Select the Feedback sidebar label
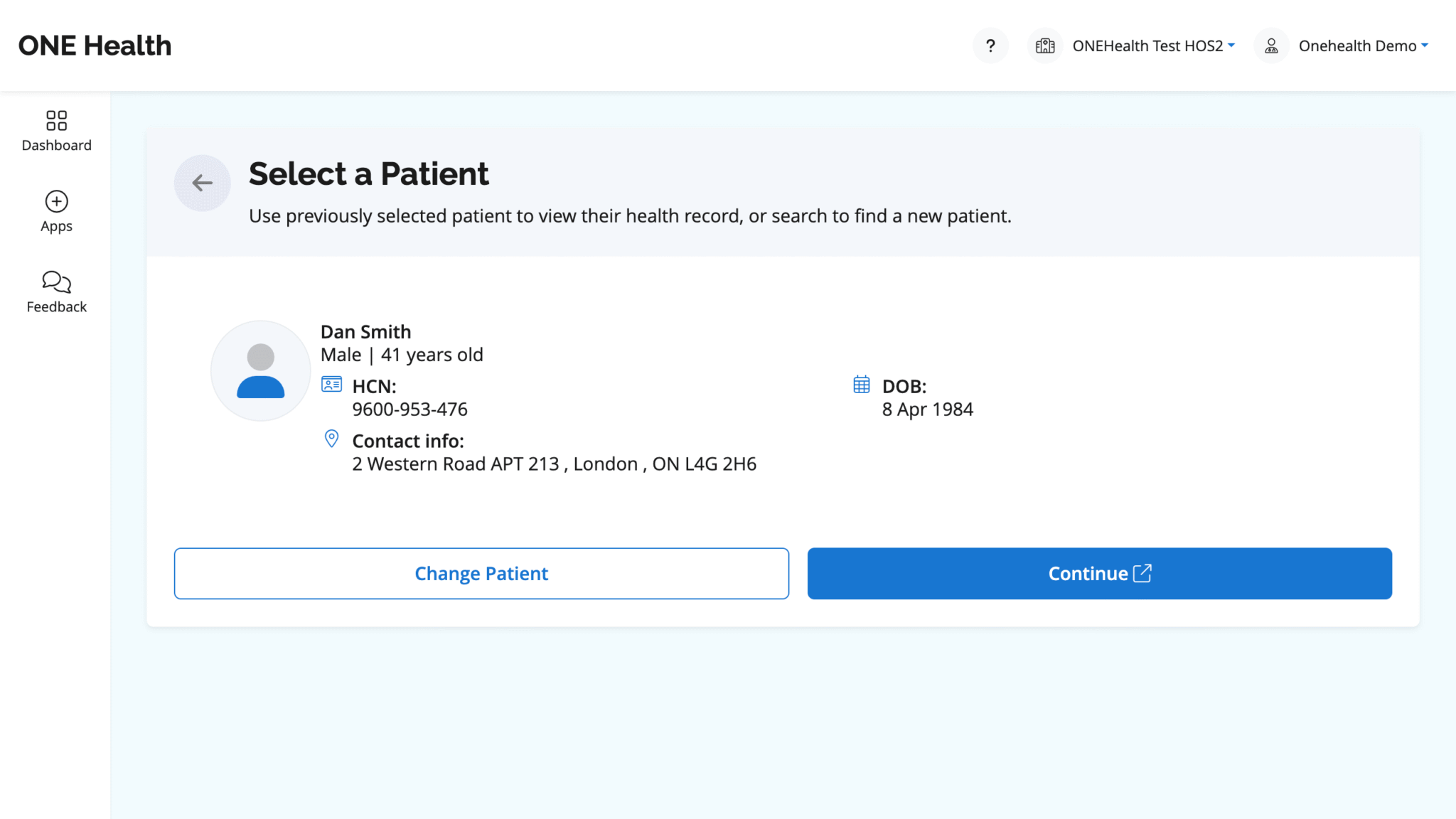 (56, 307)
